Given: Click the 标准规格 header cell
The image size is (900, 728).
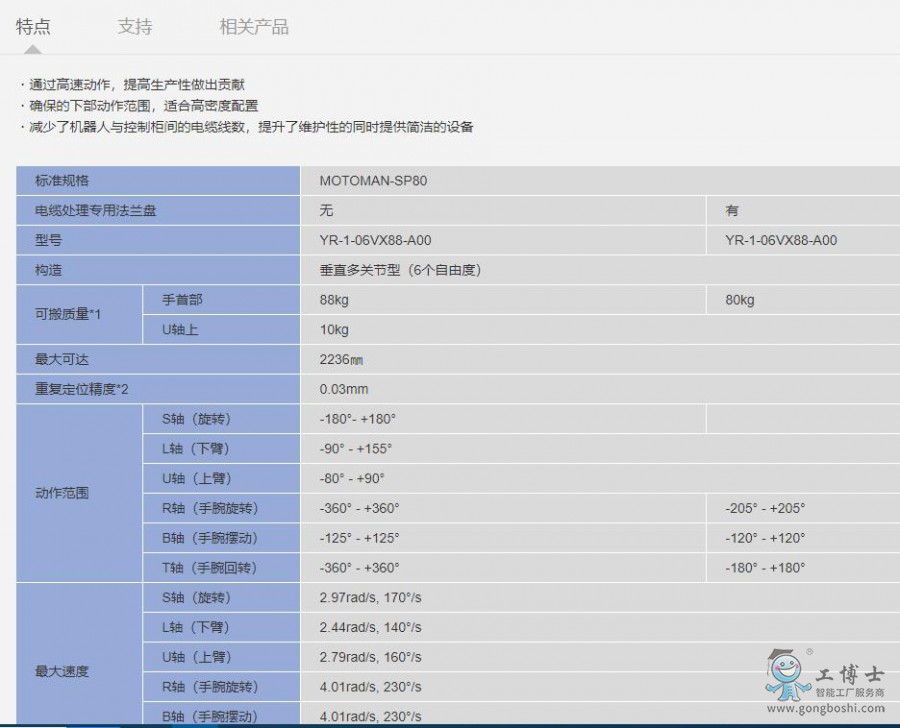Looking at the screenshot, I should click(x=158, y=181).
